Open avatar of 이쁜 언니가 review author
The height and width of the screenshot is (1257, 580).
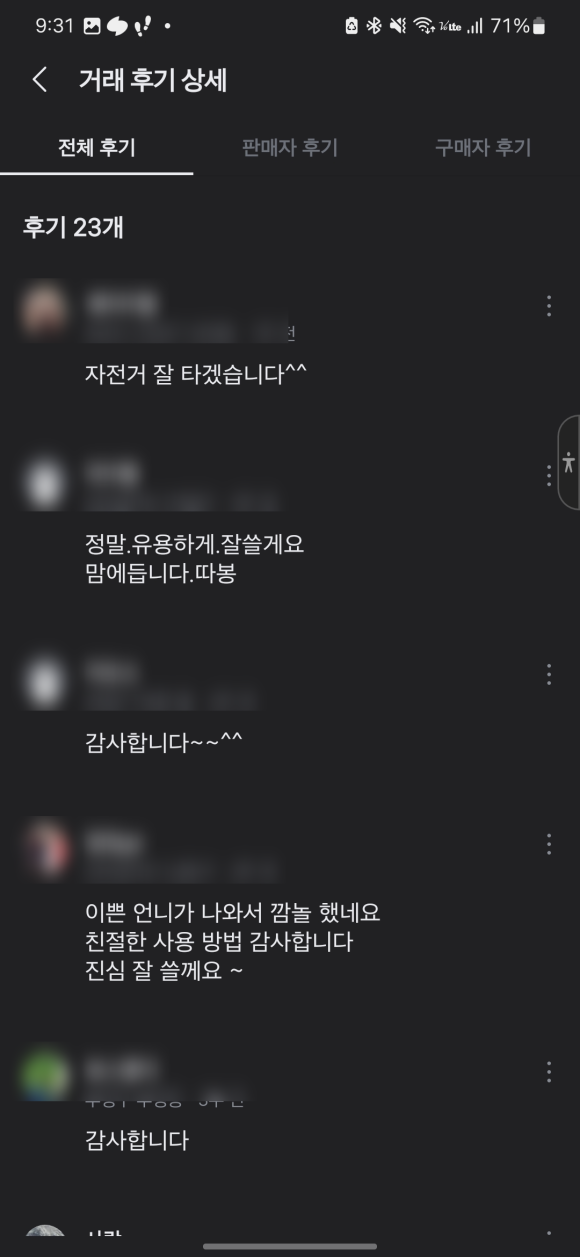tap(44, 848)
